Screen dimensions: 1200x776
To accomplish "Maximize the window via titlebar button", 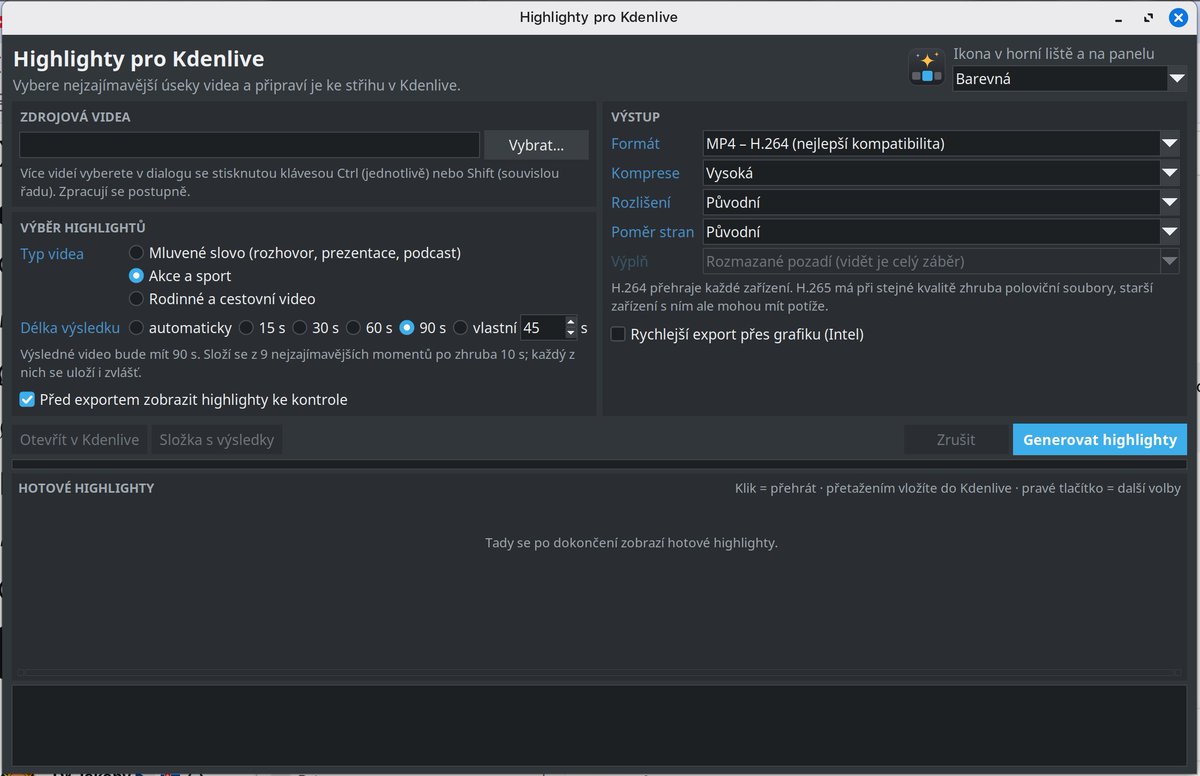I will pyautogui.click(x=1150, y=17).
